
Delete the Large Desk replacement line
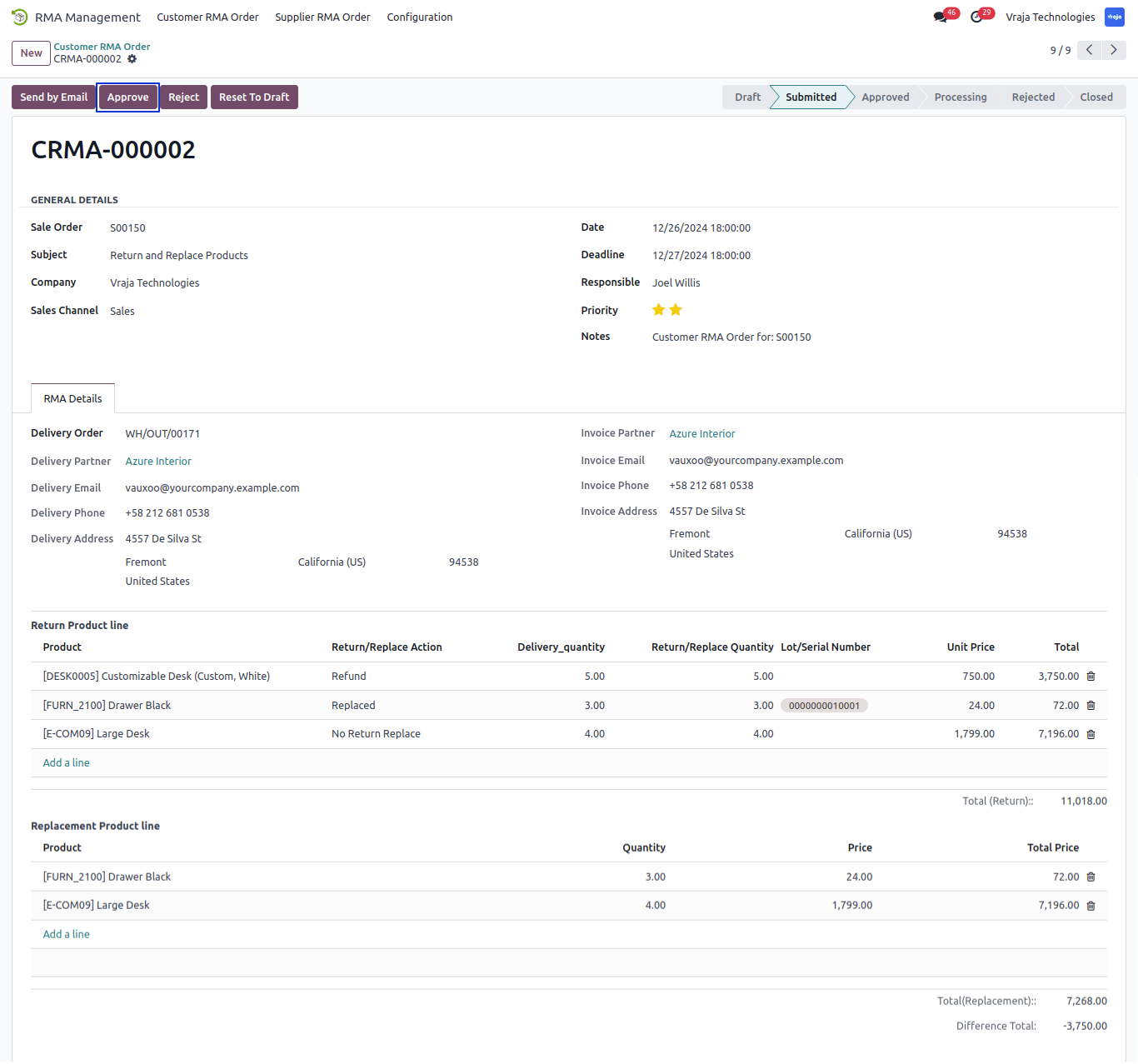point(1091,906)
